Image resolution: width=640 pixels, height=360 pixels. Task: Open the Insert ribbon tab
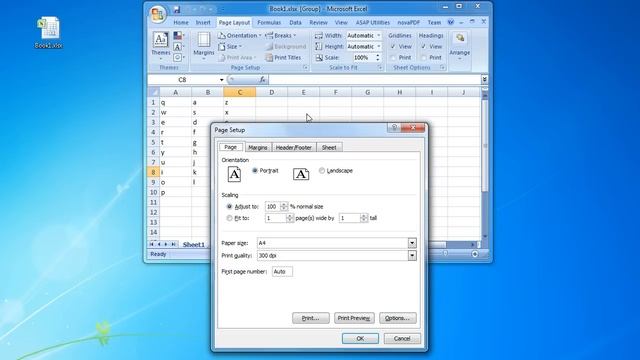point(203,22)
